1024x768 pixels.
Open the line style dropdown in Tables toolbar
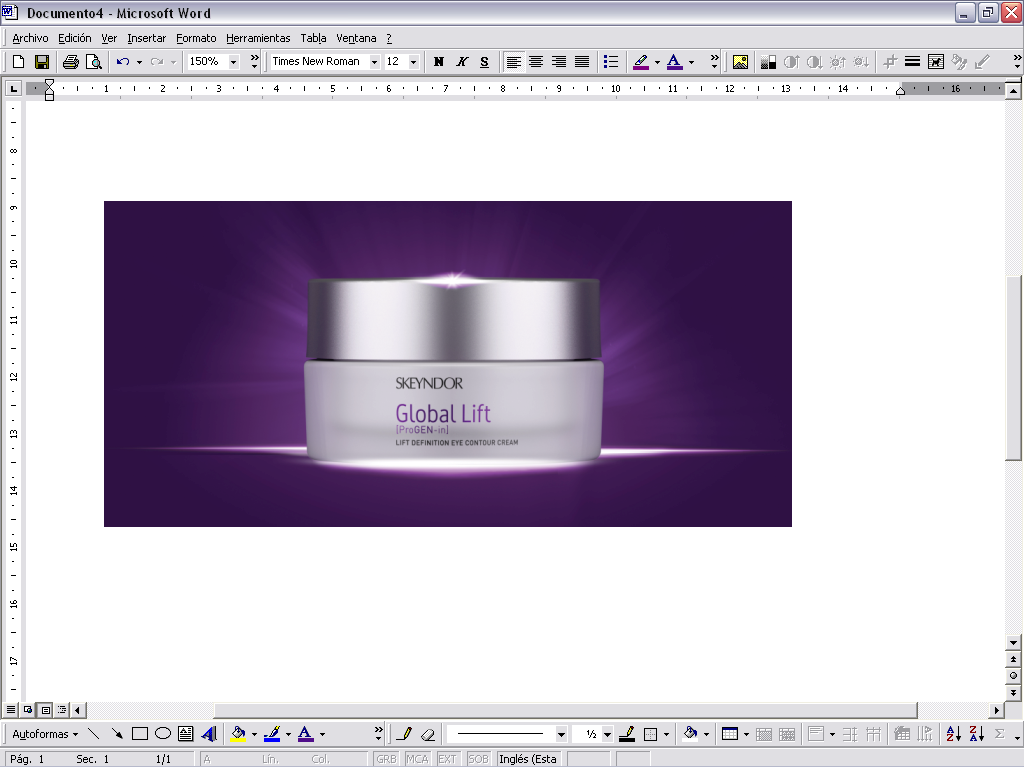pos(560,733)
